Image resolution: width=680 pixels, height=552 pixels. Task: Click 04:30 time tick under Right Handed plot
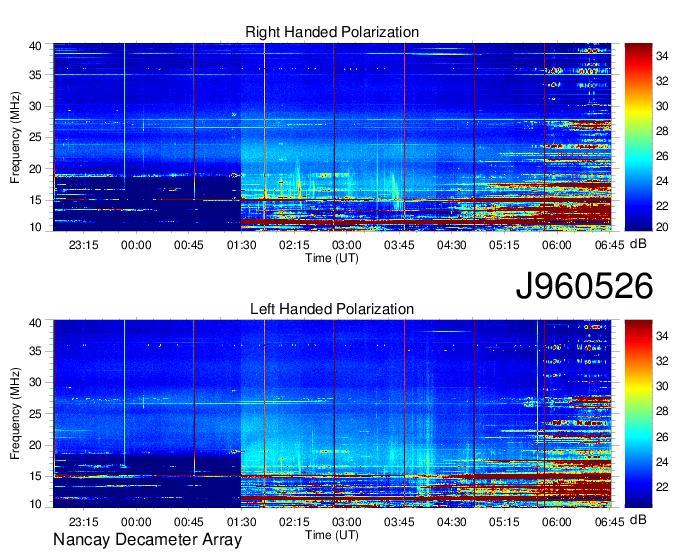(451, 245)
